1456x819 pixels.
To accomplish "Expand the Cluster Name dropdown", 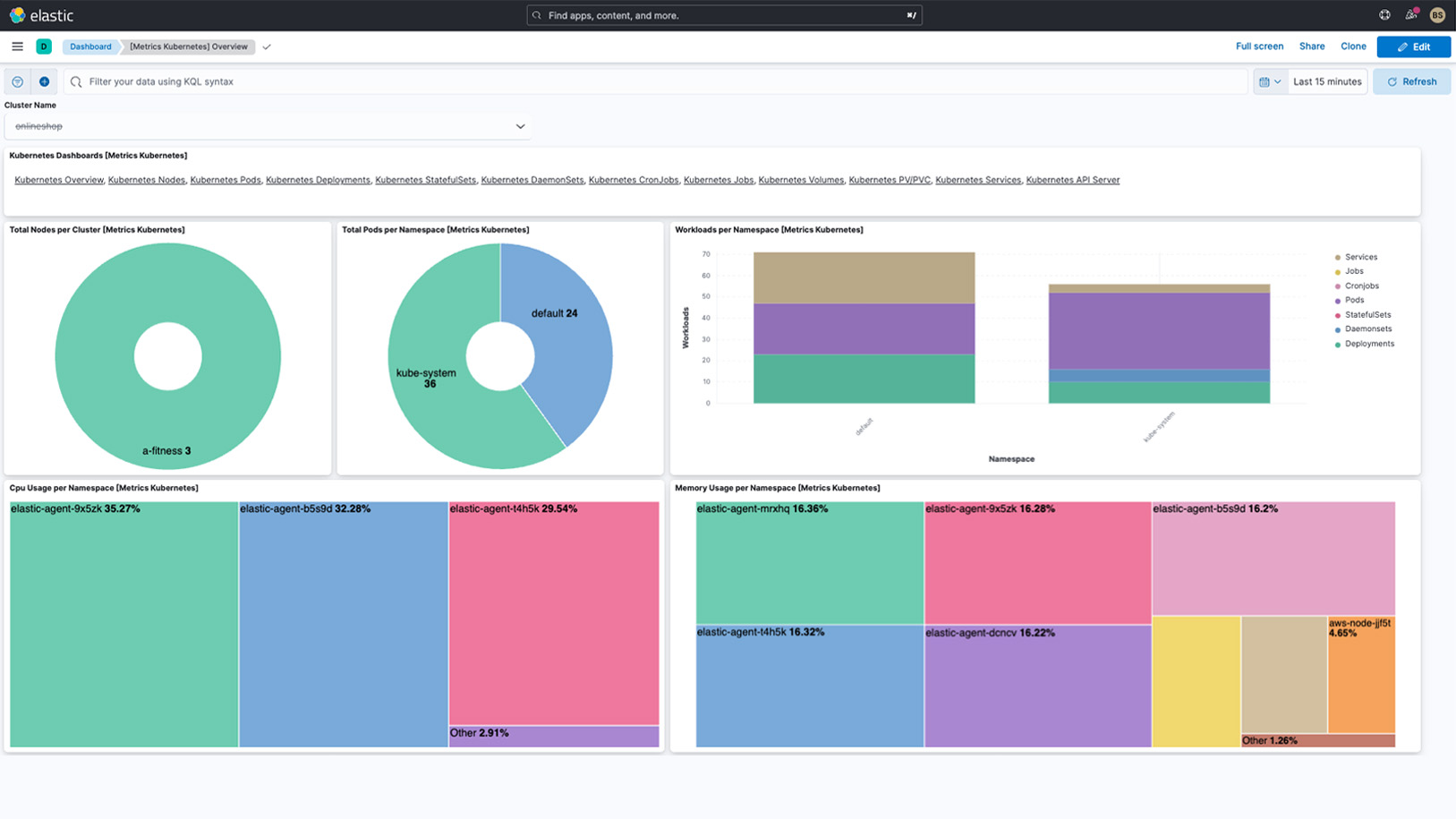I will (x=268, y=126).
